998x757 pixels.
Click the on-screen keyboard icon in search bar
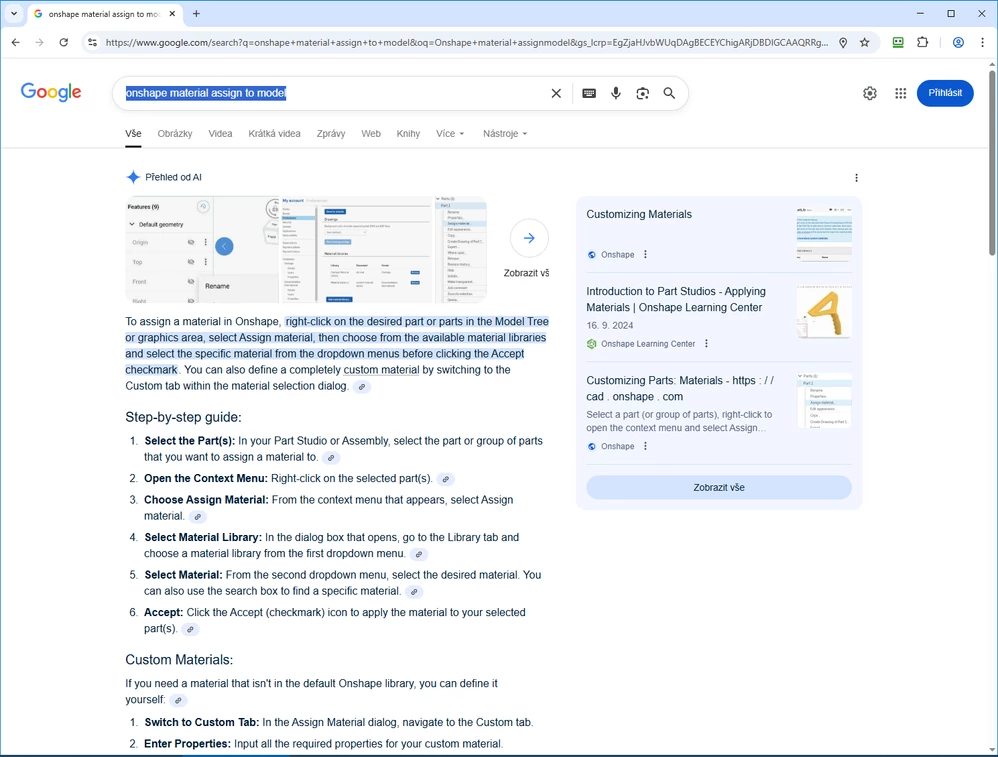click(x=589, y=93)
